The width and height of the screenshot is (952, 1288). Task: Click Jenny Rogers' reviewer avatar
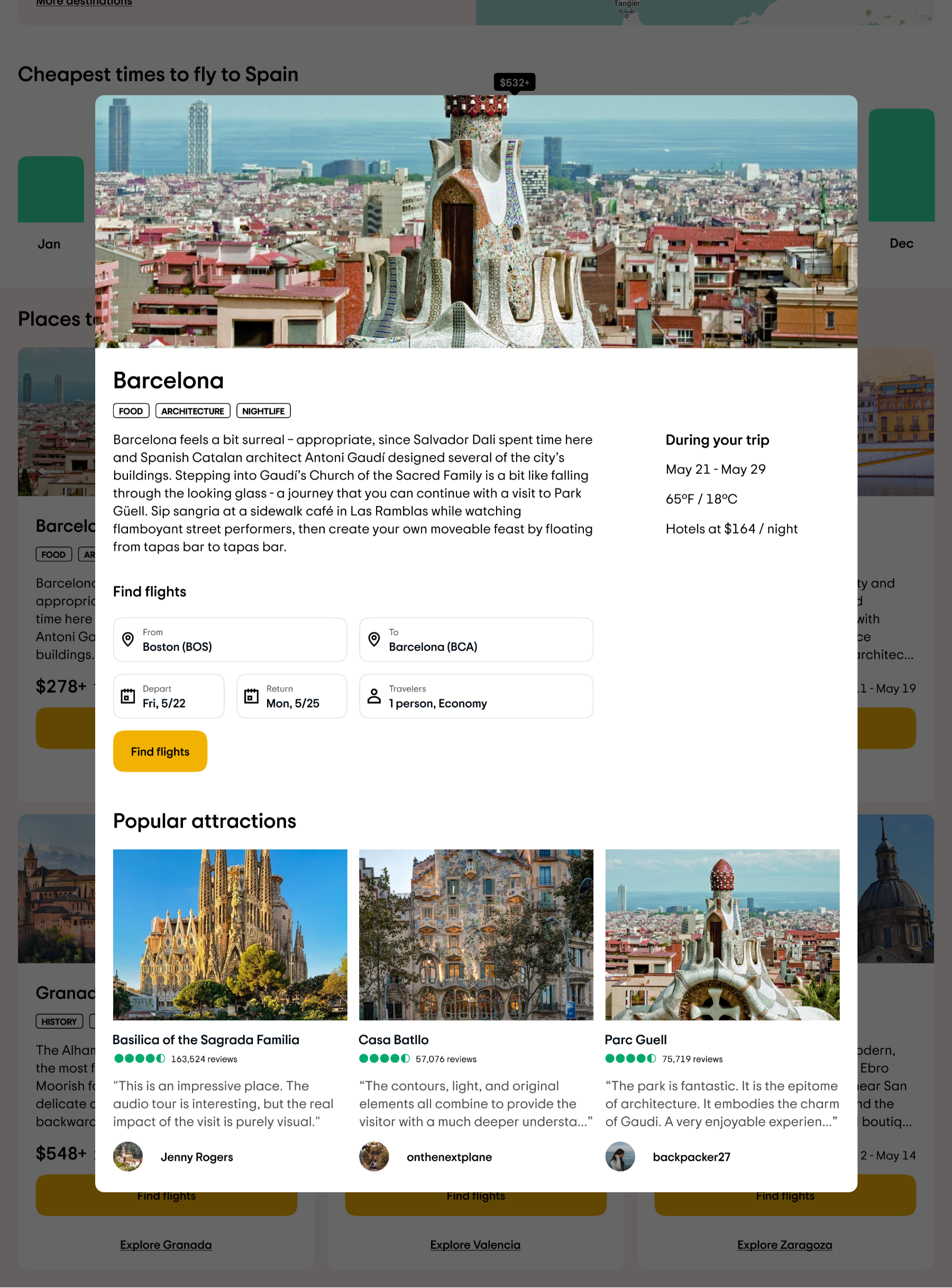[x=128, y=1157]
